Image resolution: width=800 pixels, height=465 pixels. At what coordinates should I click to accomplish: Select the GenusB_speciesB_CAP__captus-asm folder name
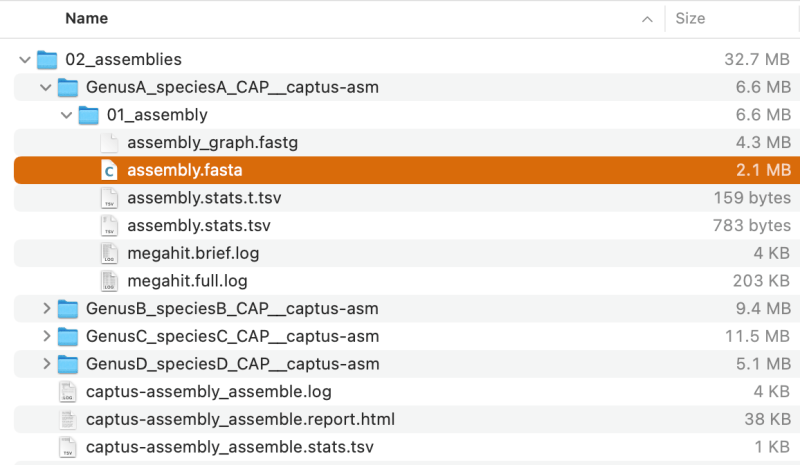pyautogui.click(x=232, y=308)
